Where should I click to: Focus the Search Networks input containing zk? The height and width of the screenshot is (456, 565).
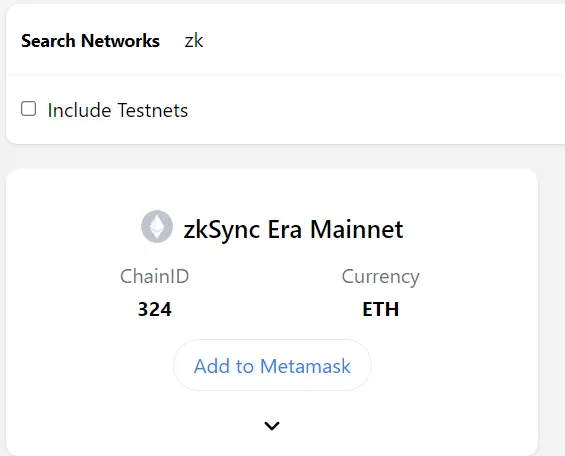click(x=373, y=40)
